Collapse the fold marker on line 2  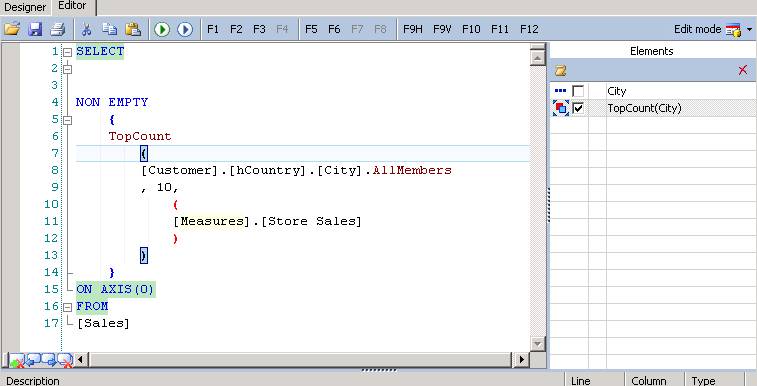68,69
